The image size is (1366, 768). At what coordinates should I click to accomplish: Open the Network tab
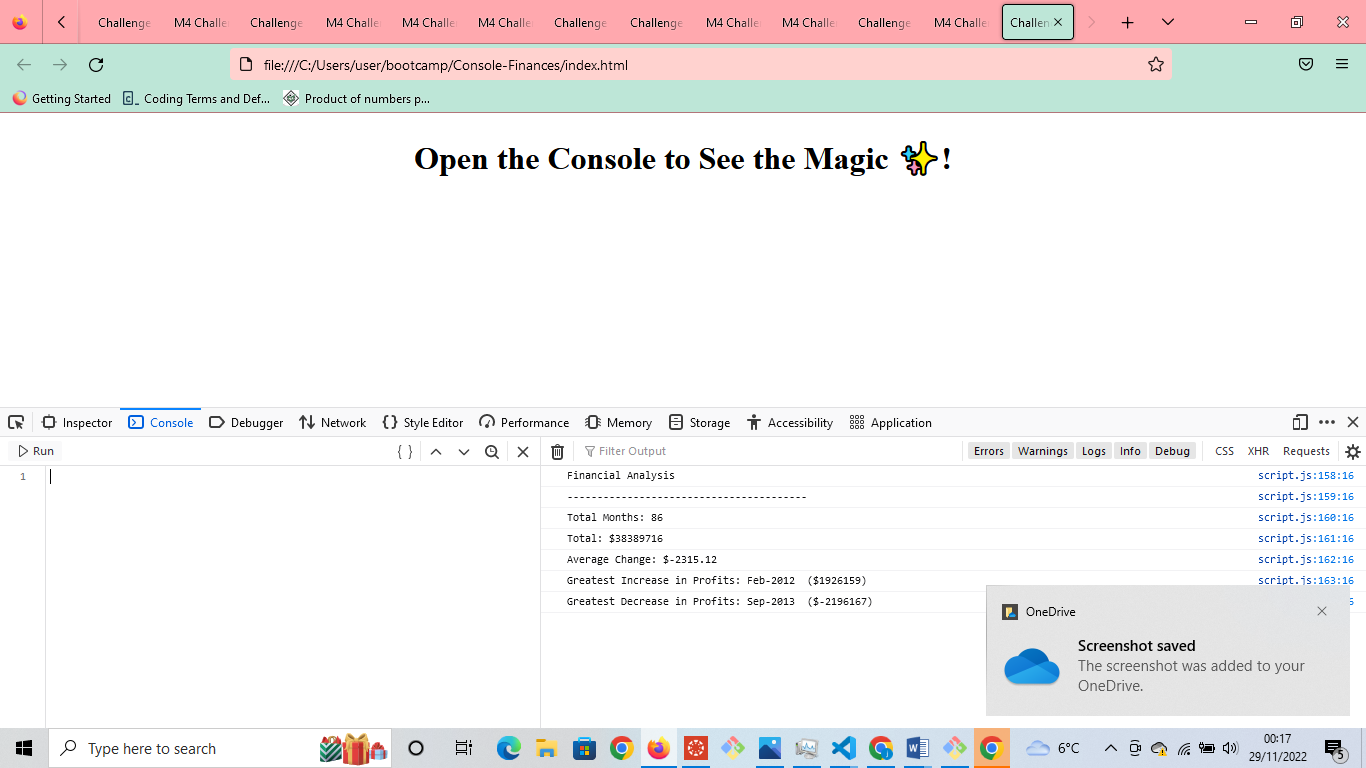332,422
